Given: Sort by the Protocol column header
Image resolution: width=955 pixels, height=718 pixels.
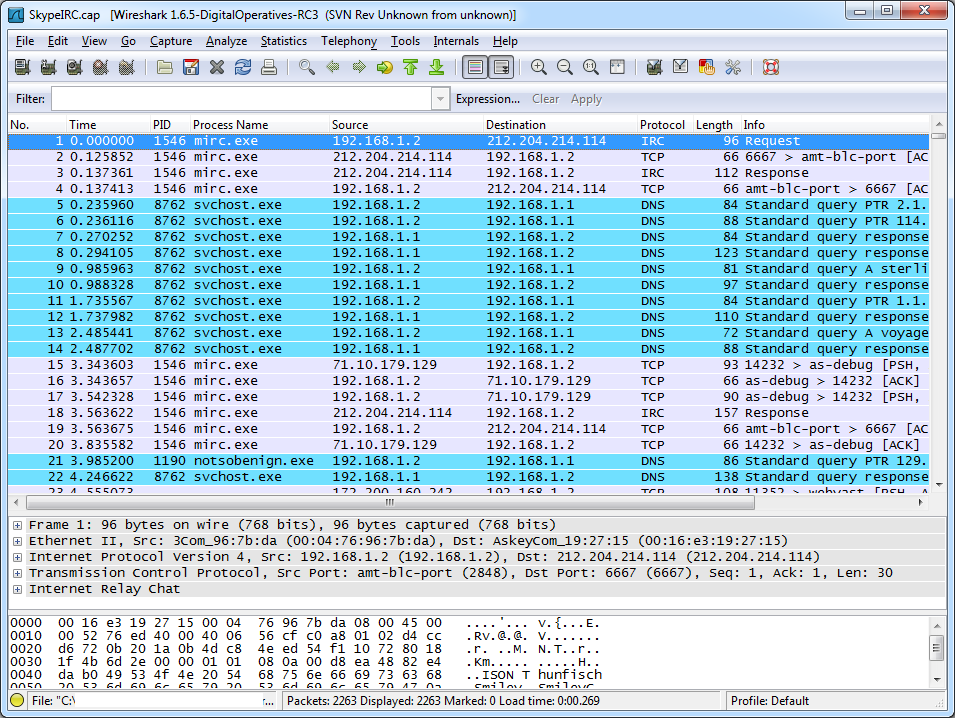Looking at the screenshot, I should [x=665, y=124].
